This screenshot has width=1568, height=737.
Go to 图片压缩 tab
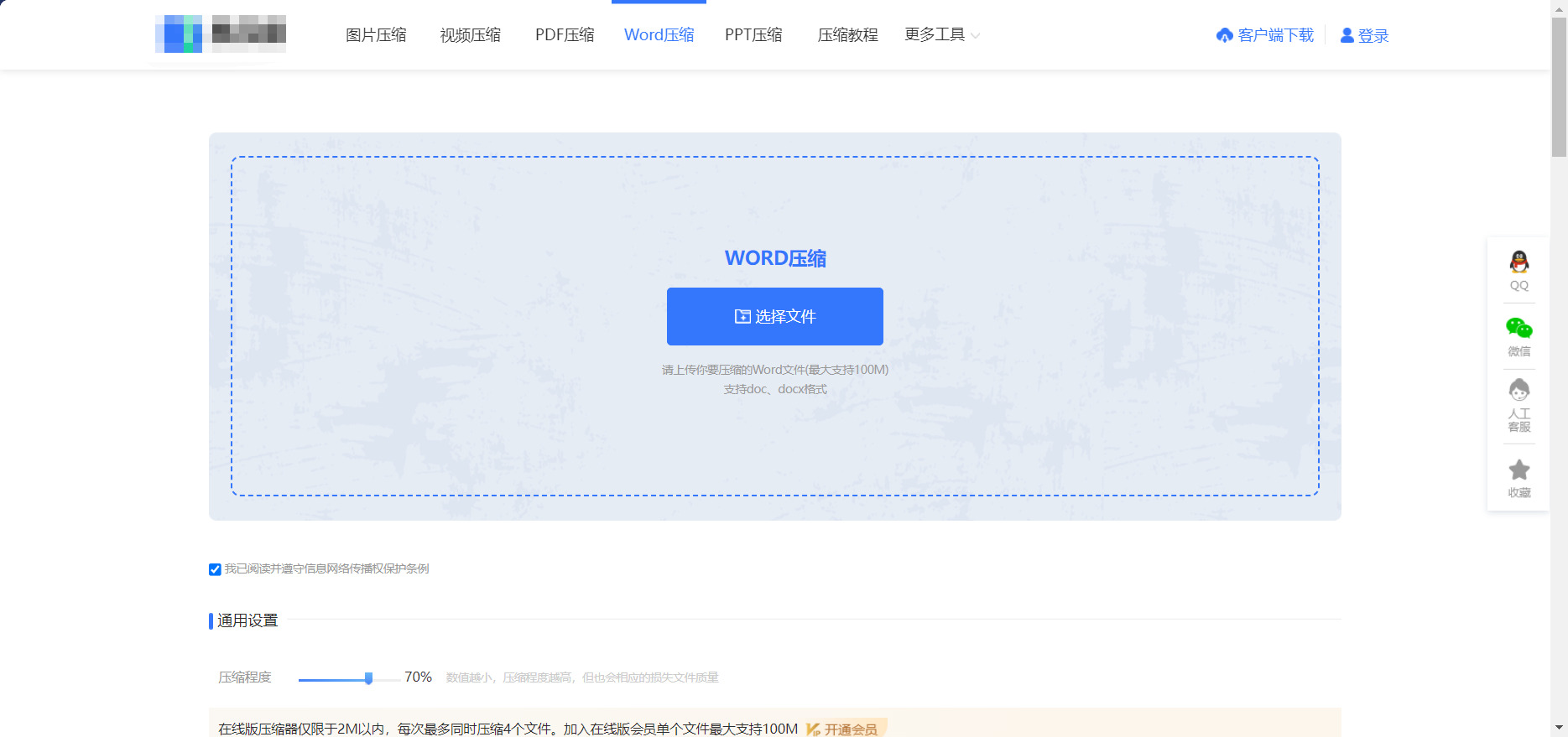click(x=376, y=34)
